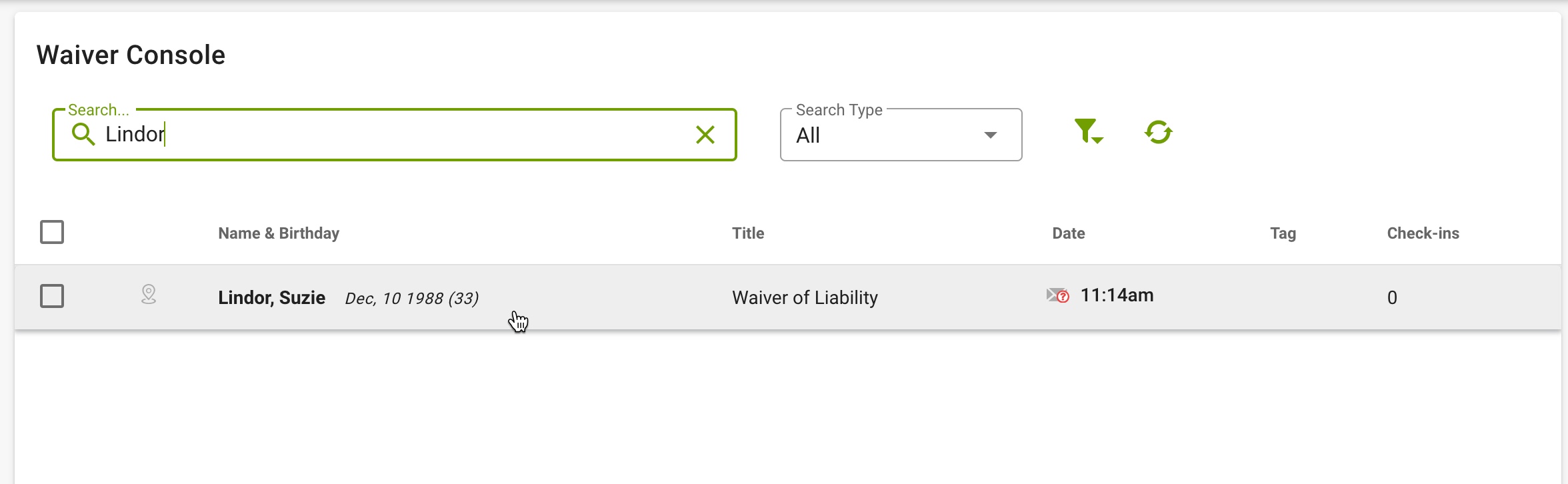Click the Tag column header
The height and width of the screenshot is (484, 1568).
(1283, 233)
